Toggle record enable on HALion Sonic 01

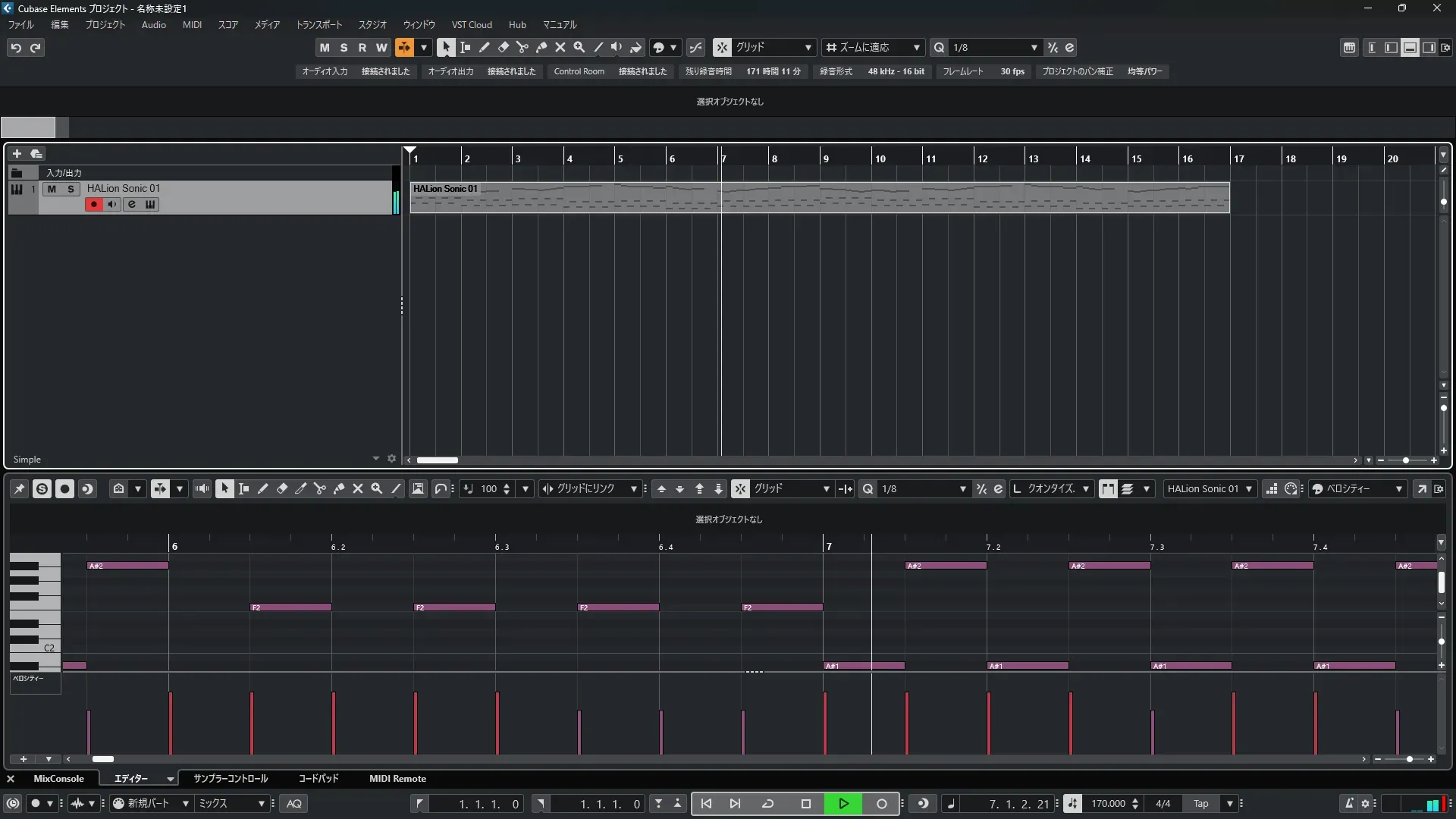click(x=93, y=204)
